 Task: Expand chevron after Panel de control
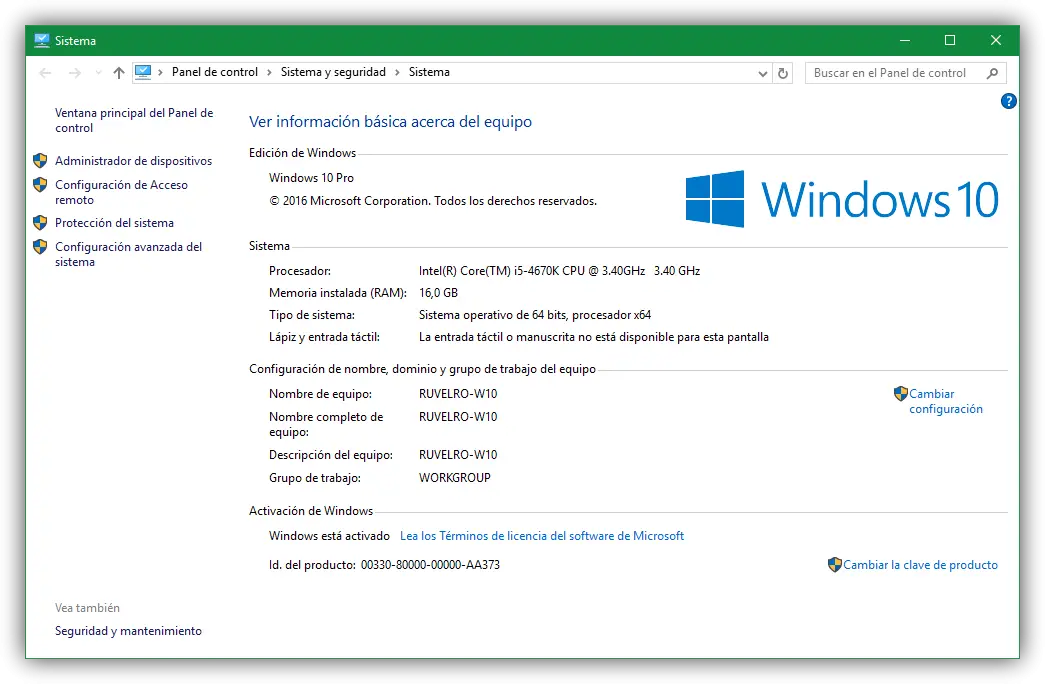[269, 73]
